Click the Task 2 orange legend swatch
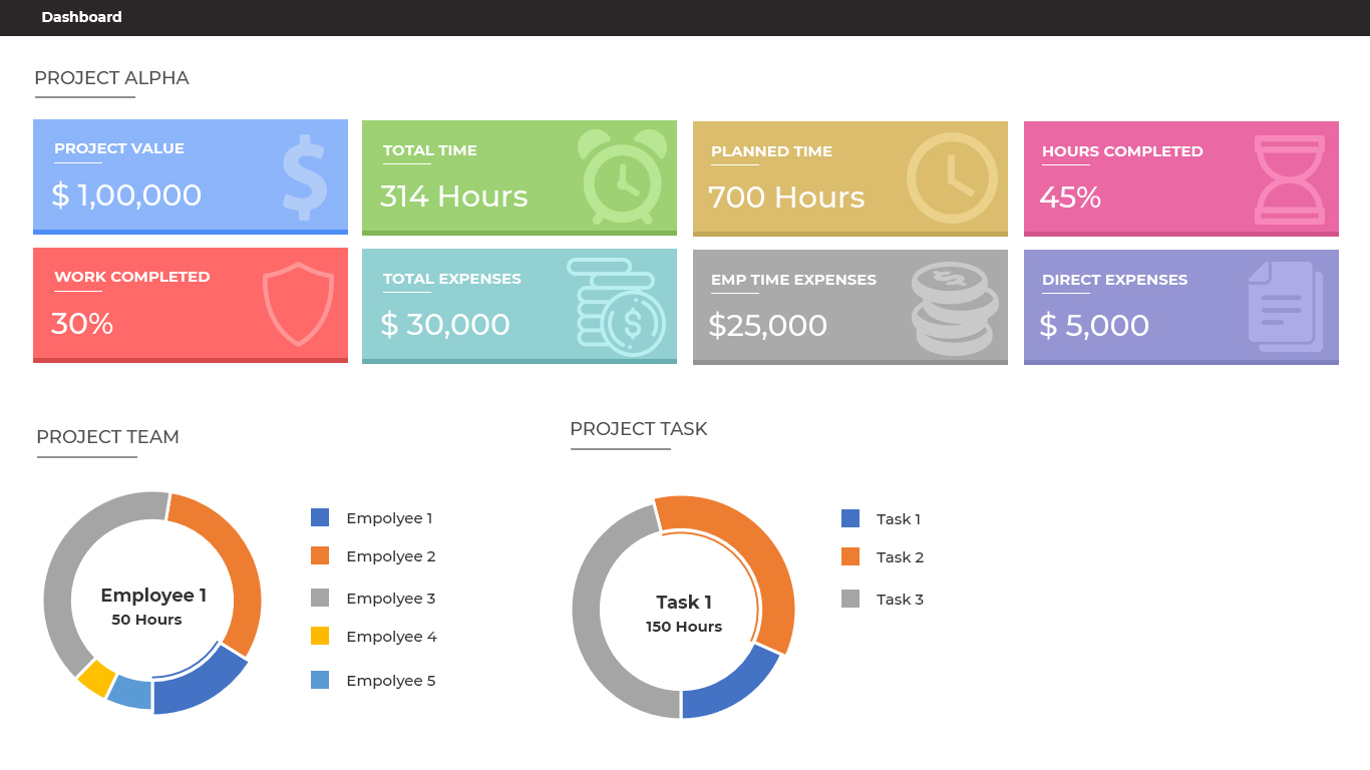The height and width of the screenshot is (770, 1370). 850,557
